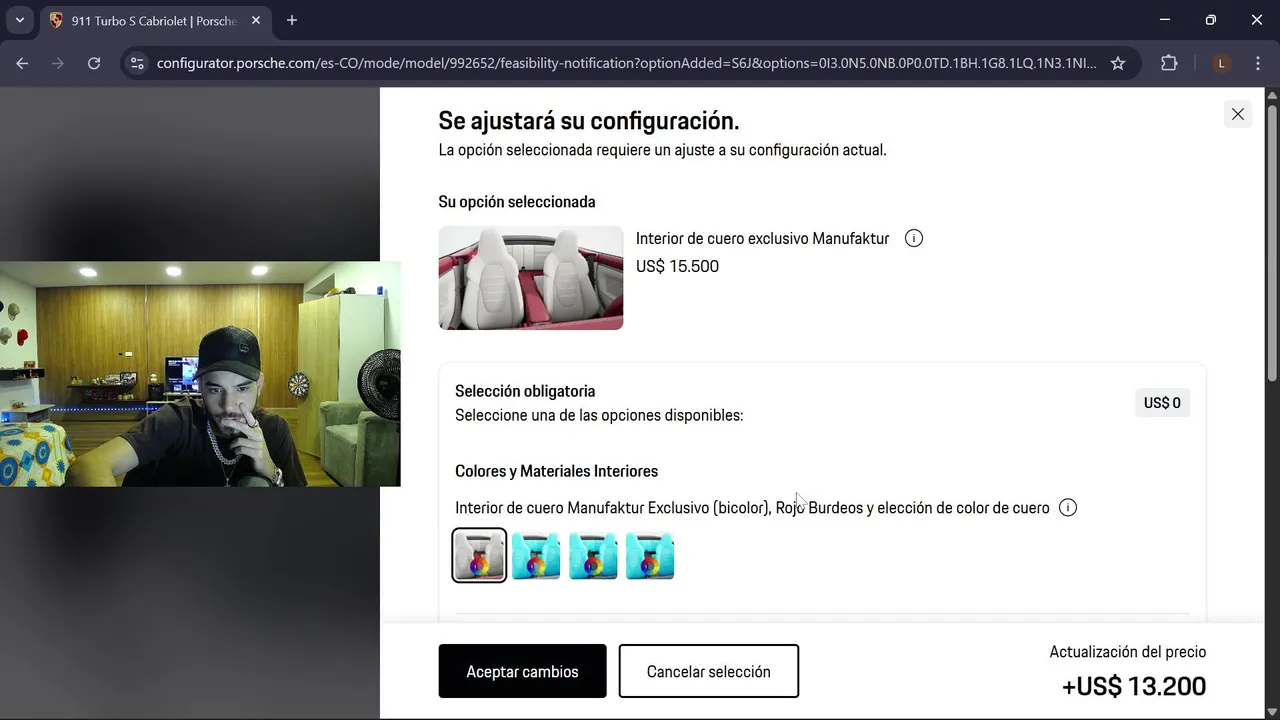Open info for Interior de cuero exclusivo Manufaktur

coord(913,238)
